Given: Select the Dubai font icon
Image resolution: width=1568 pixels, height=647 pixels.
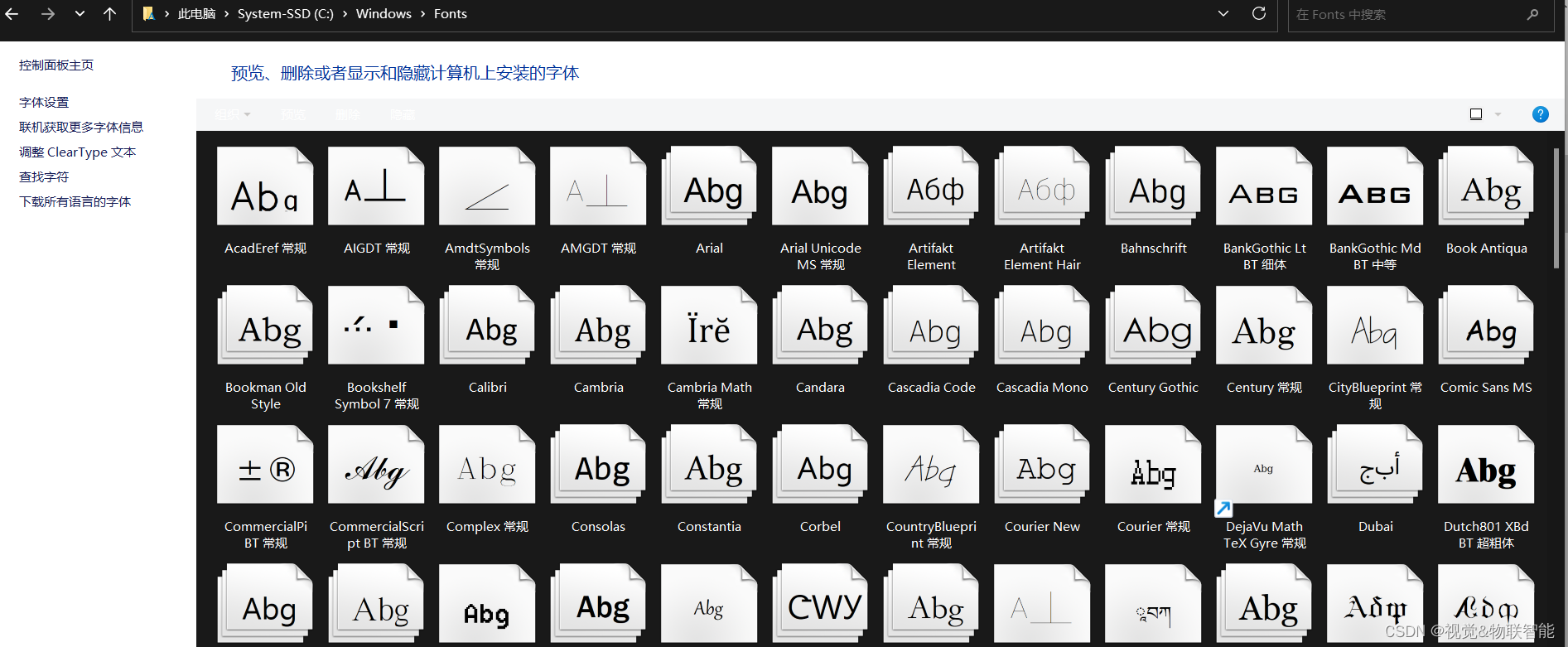Looking at the screenshot, I should [x=1375, y=465].
